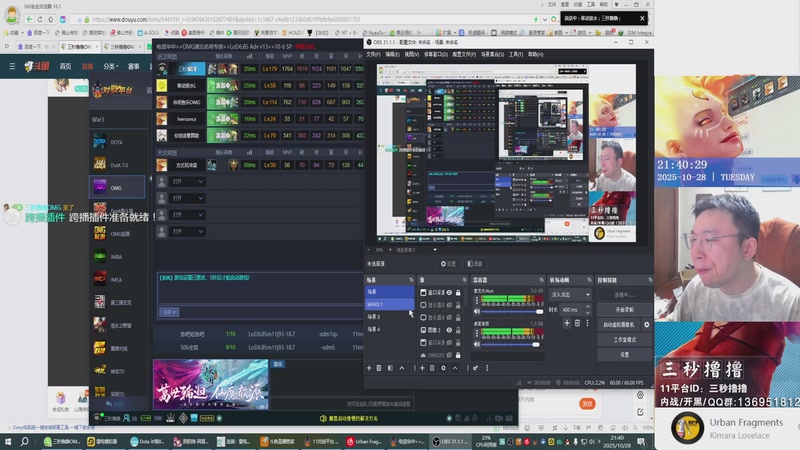Open second empty player slot dropdown
The image size is (800, 450).
pos(187,198)
